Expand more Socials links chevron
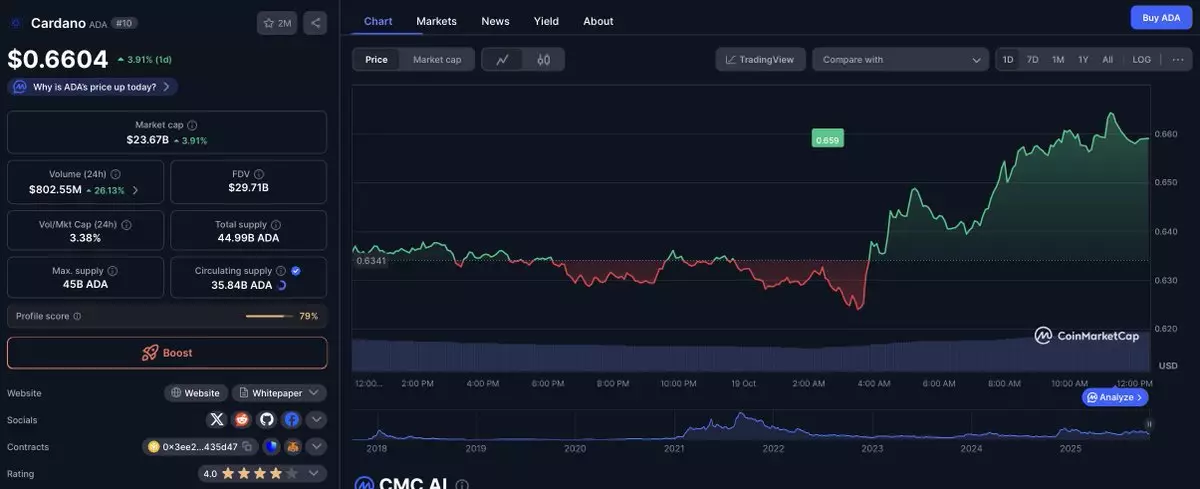Screen dimensions: 1200x489 click(316, 420)
